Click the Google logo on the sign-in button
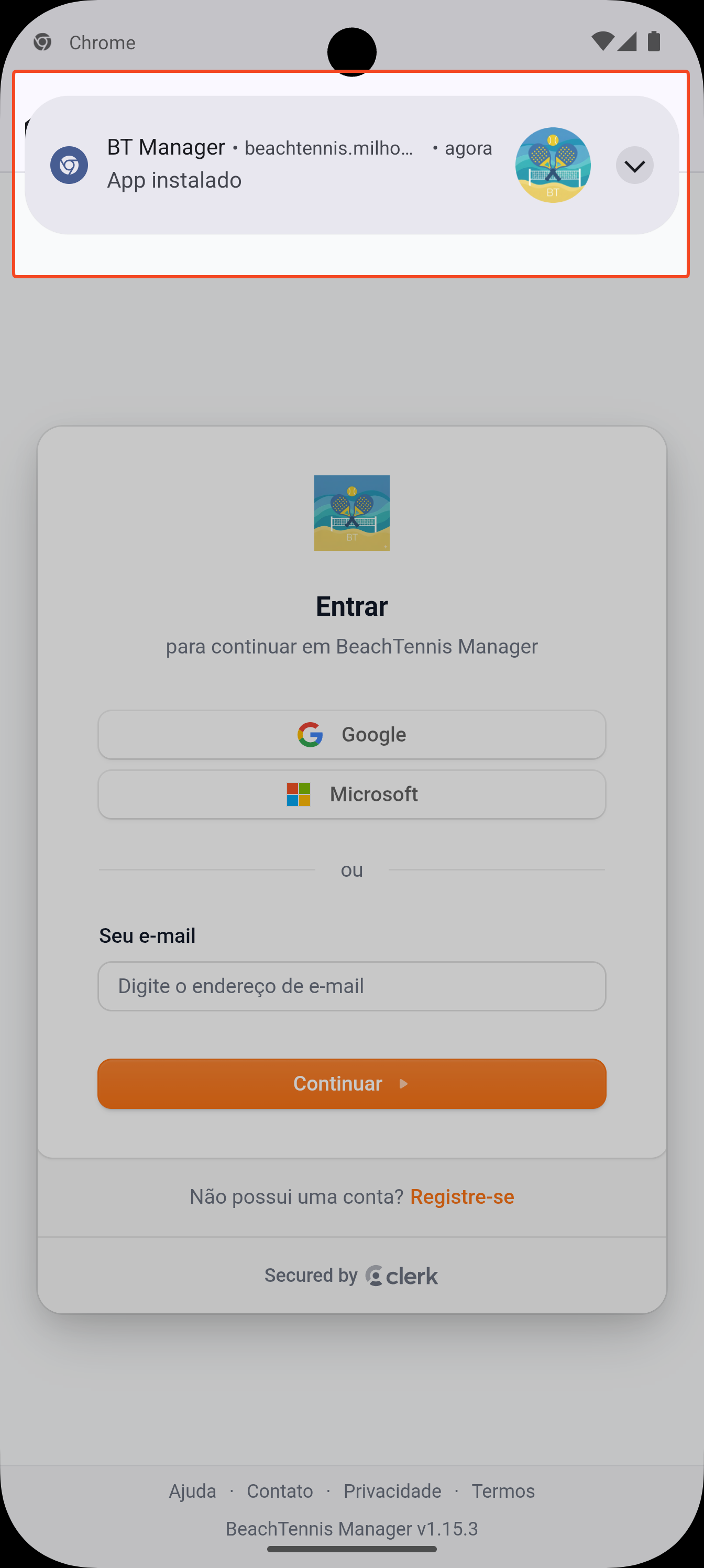Image resolution: width=704 pixels, height=1568 pixels. tap(310, 735)
